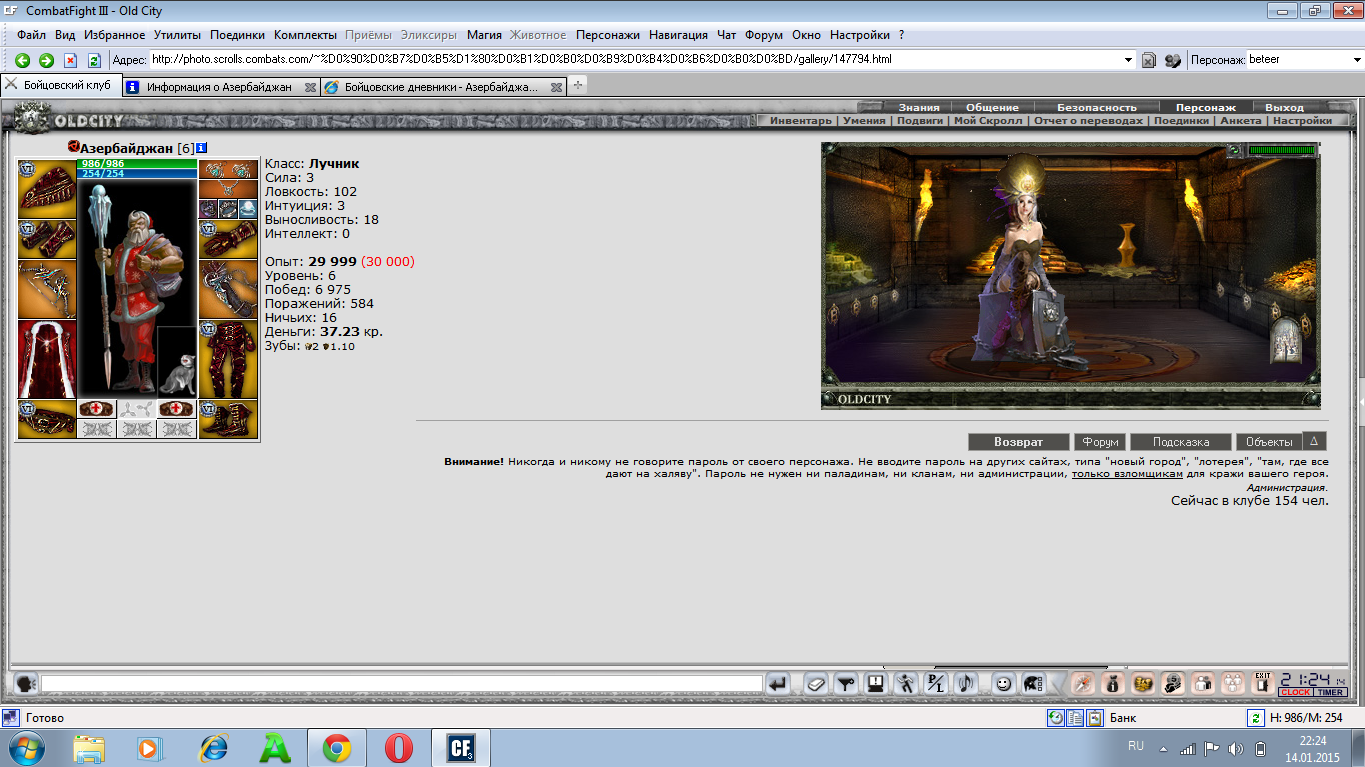The width and height of the screenshot is (1365, 767).
Task: Click the address URL field
Action: (x=635, y=60)
